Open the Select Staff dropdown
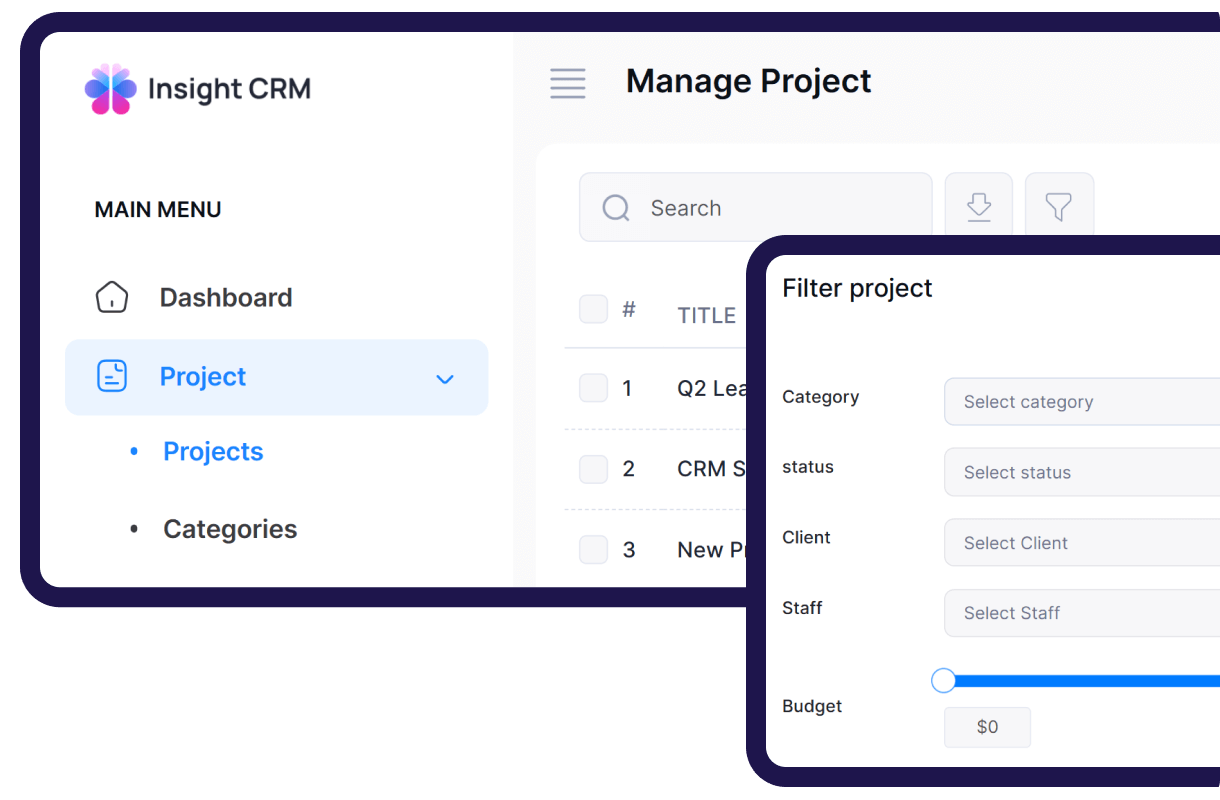This screenshot has width=1220, height=800. coord(1080,613)
